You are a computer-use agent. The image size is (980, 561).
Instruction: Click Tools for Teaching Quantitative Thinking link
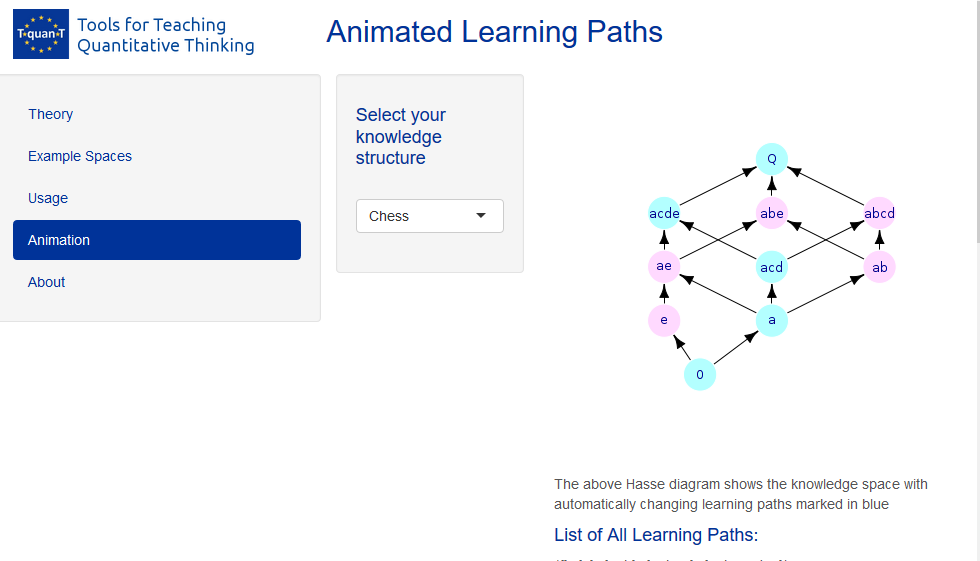[166, 35]
